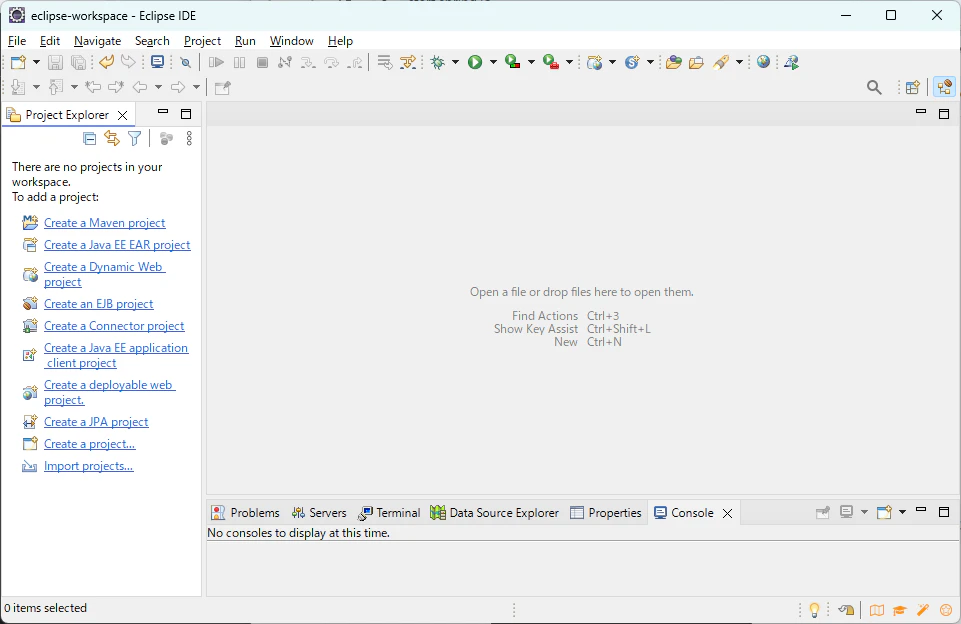Viewport: 961px width, 624px height.
Task: Click the Project Explorer filter funnel icon
Action: coord(135,139)
